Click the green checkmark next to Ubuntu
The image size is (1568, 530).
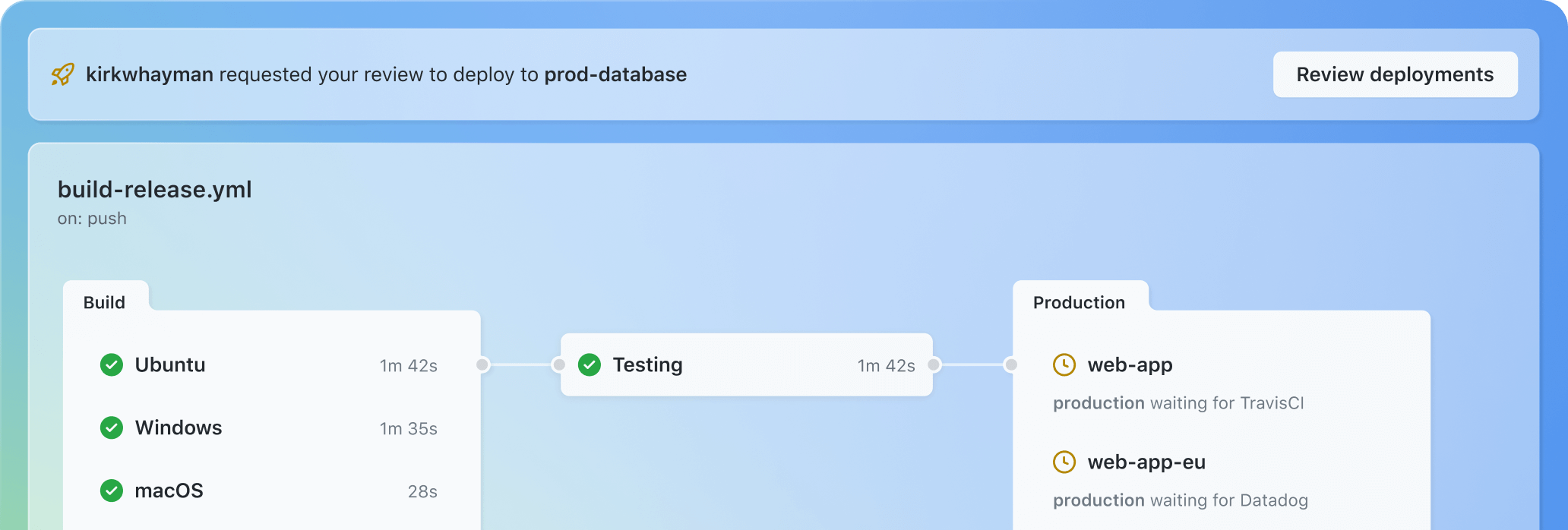pos(111,364)
